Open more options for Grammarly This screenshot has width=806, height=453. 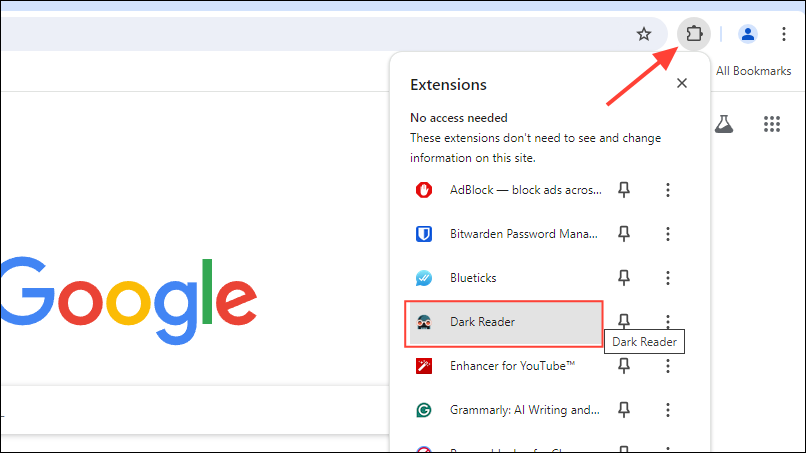pos(668,410)
